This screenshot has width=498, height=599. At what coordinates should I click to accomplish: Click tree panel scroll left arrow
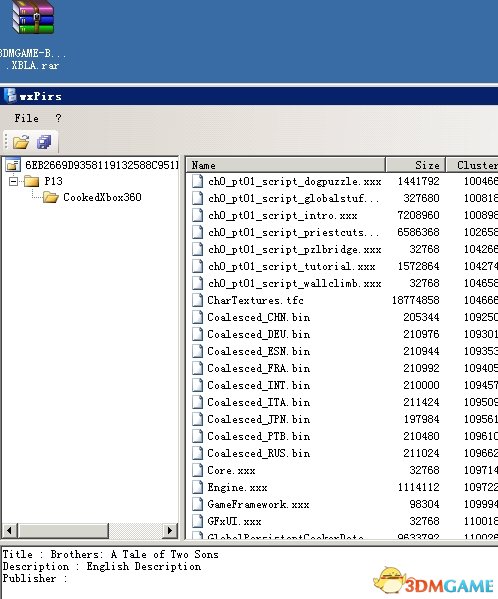[10, 530]
